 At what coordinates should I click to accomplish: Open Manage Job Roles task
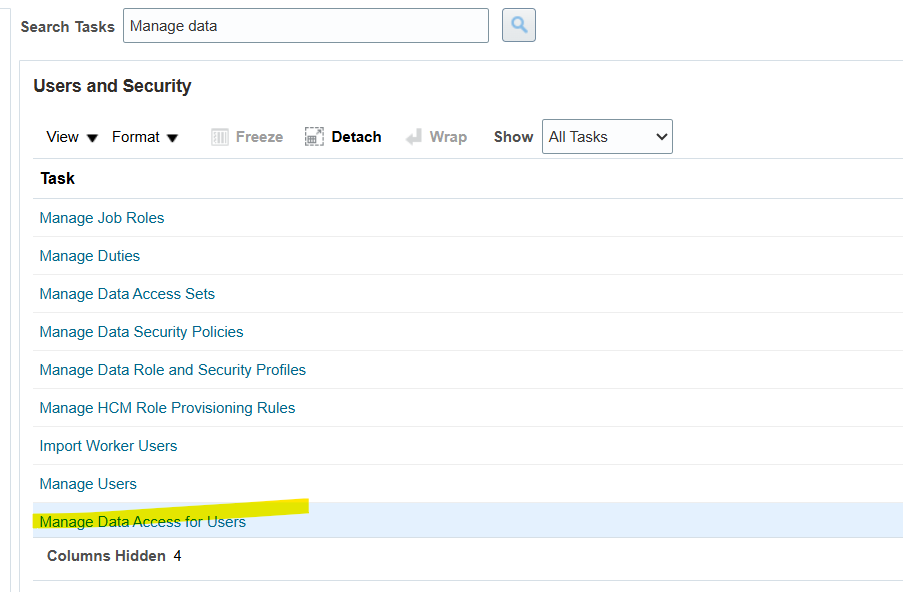click(102, 218)
